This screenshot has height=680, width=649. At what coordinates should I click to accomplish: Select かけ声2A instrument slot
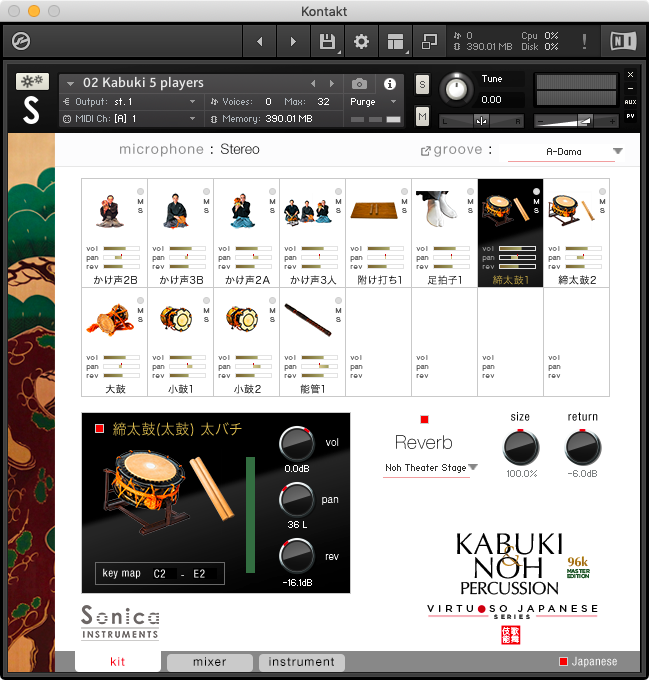tap(246, 233)
